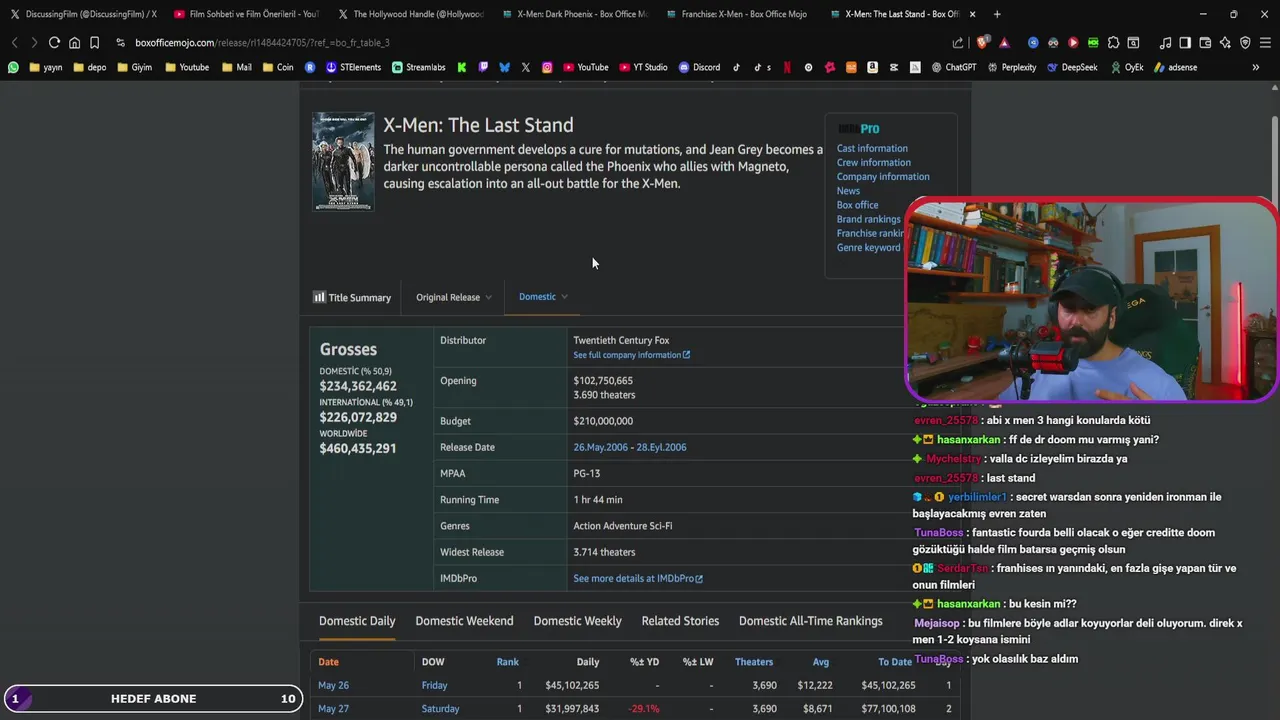Open the site settings icon in address bar
The height and width of the screenshot is (720, 1280).
120,43
